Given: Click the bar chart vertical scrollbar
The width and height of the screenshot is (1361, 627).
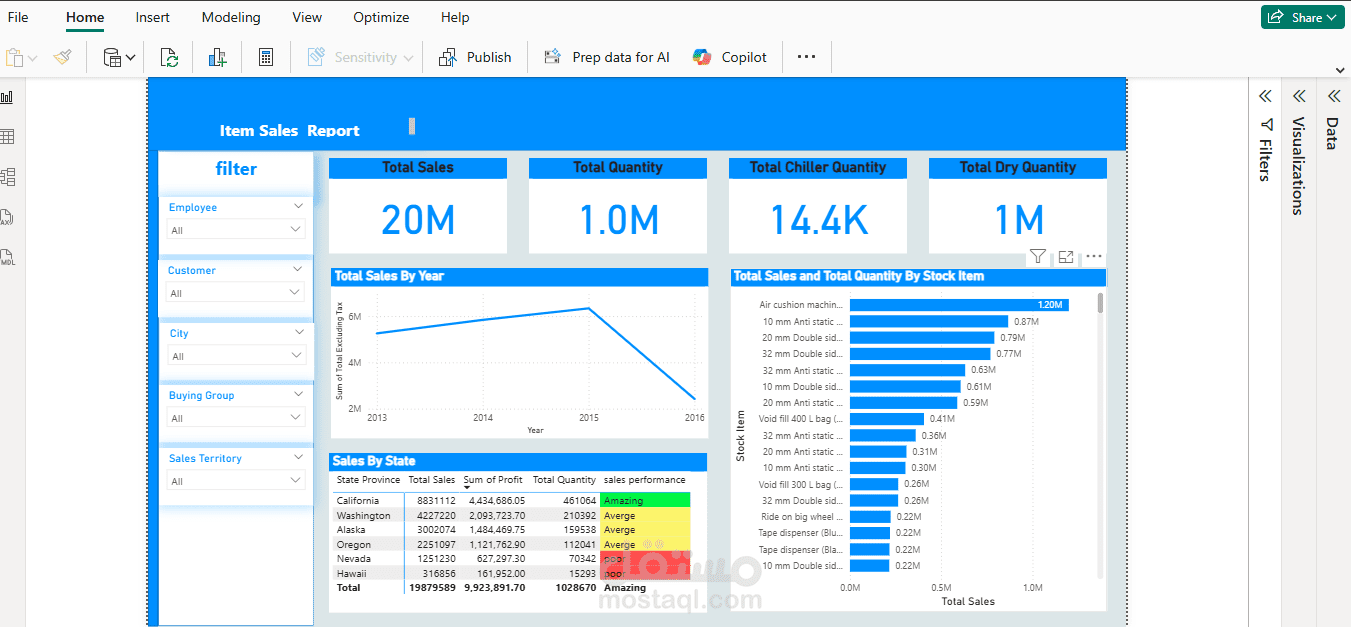Looking at the screenshot, I should (x=1101, y=303).
